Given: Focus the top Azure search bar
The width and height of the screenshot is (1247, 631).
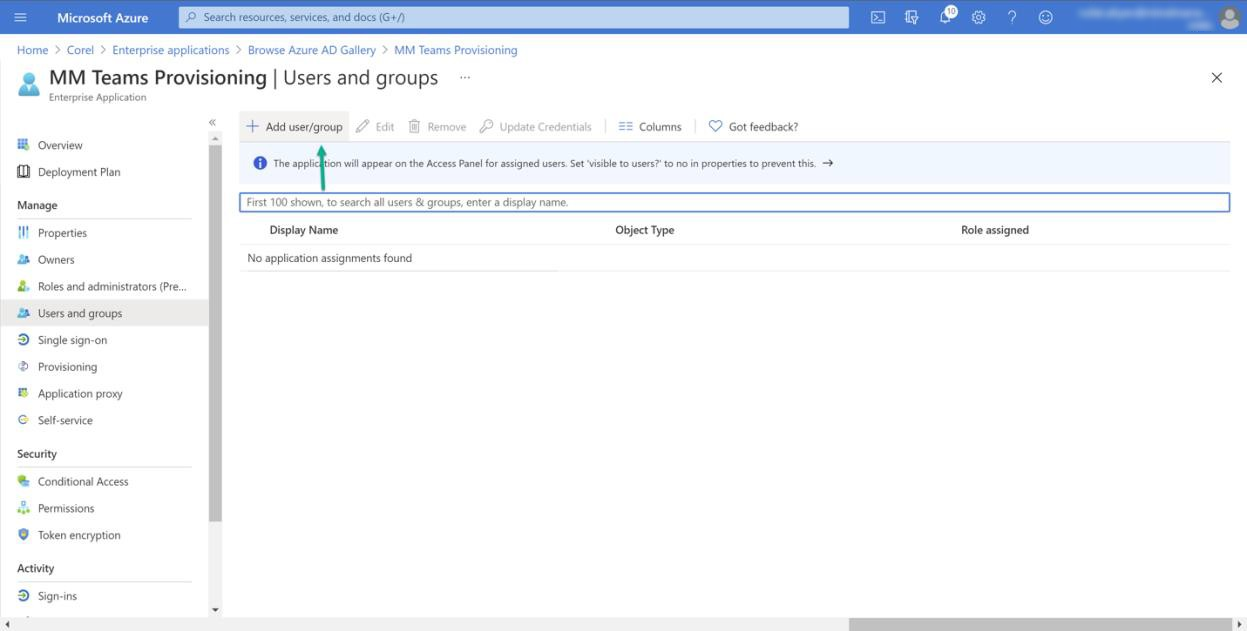Looking at the screenshot, I should (514, 17).
